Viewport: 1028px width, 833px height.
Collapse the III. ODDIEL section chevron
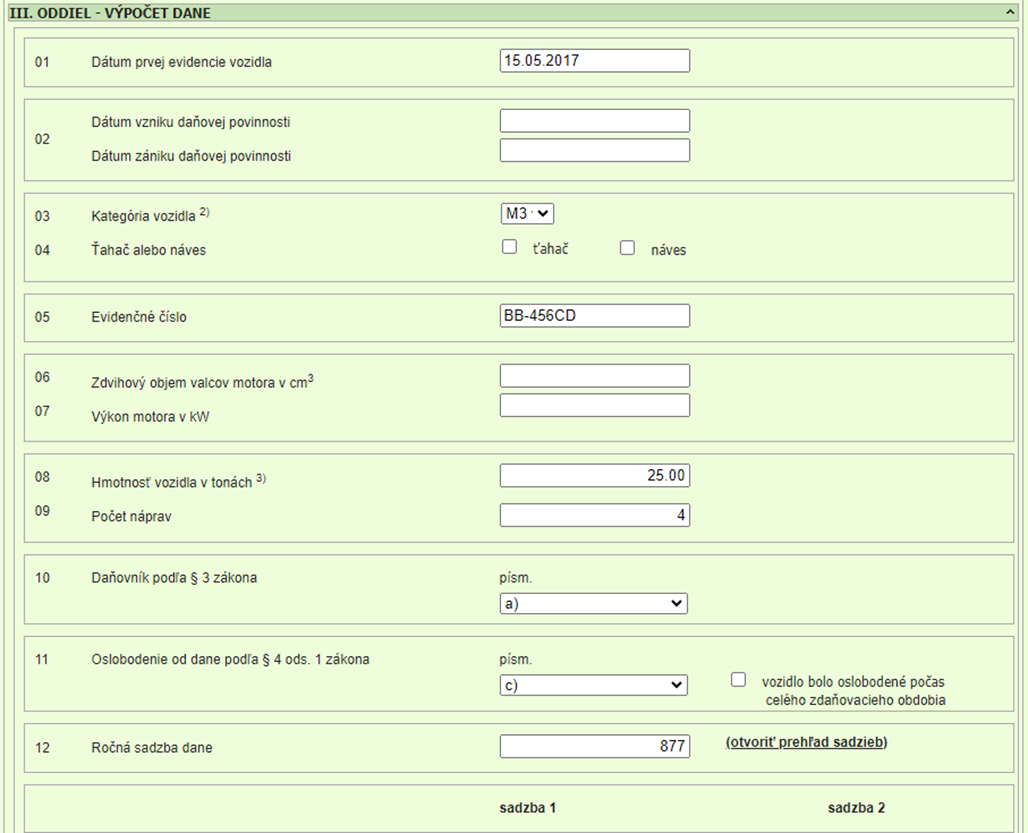click(1010, 12)
